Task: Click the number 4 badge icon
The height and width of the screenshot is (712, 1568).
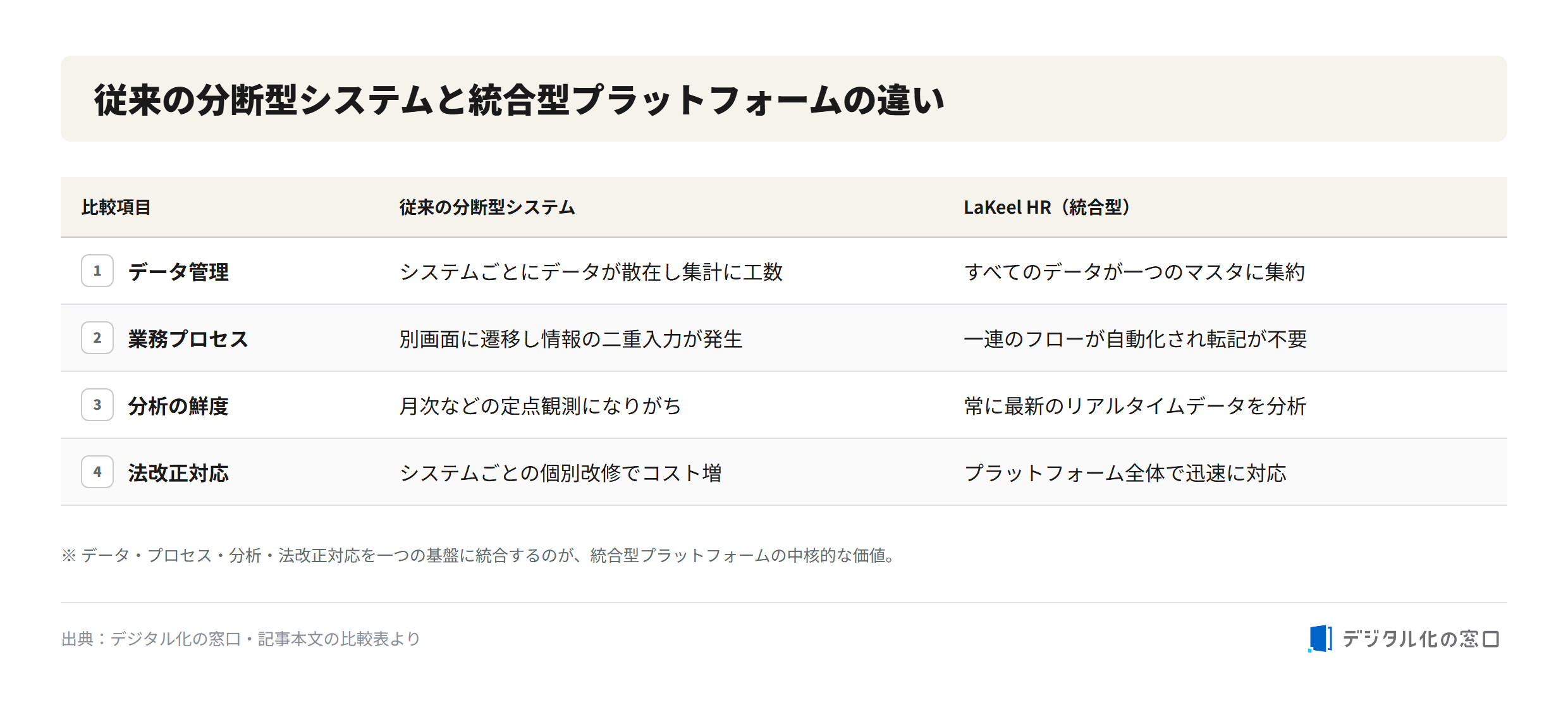Action: point(97,472)
